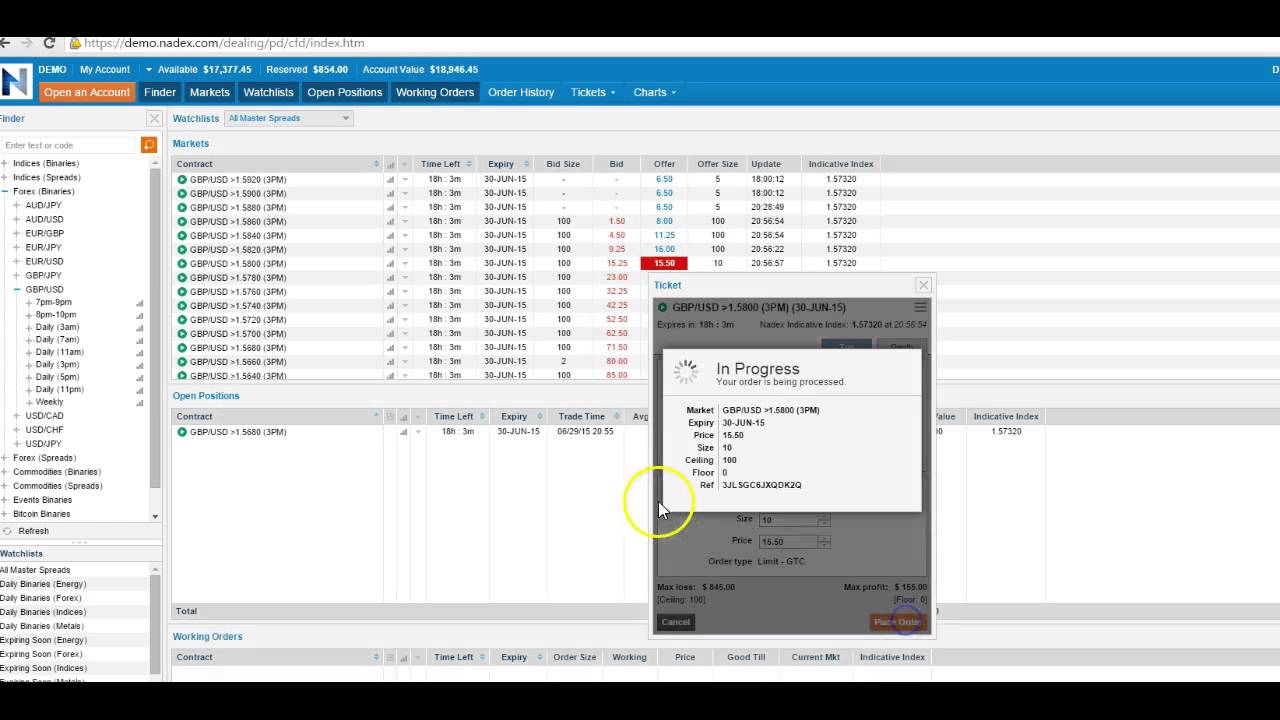Image resolution: width=1280 pixels, height=720 pixels.
Task: Open the Markets menu tab
Action: click(x=209, y=92)
